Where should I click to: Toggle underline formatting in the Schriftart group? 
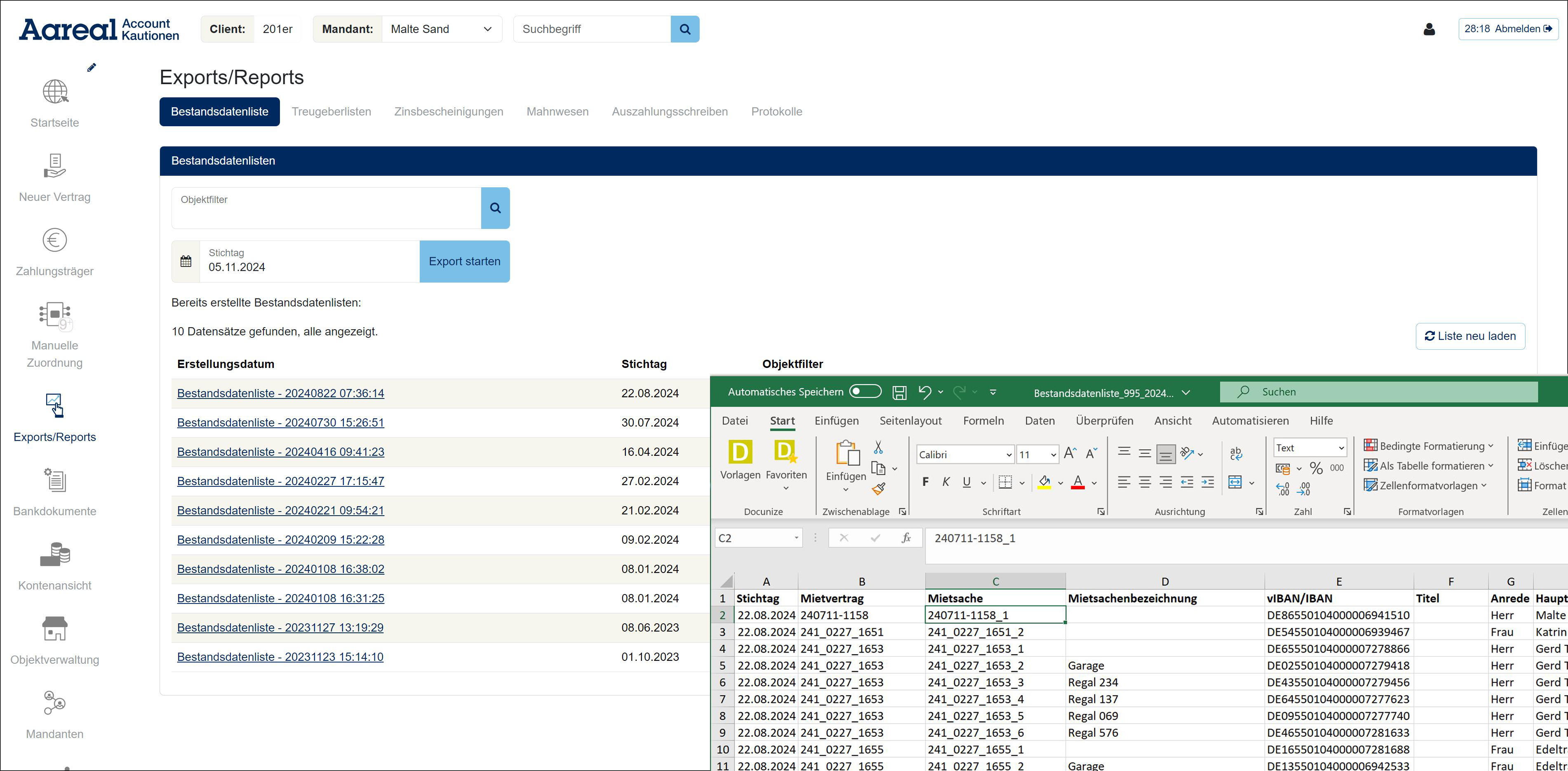coord(966,482)
